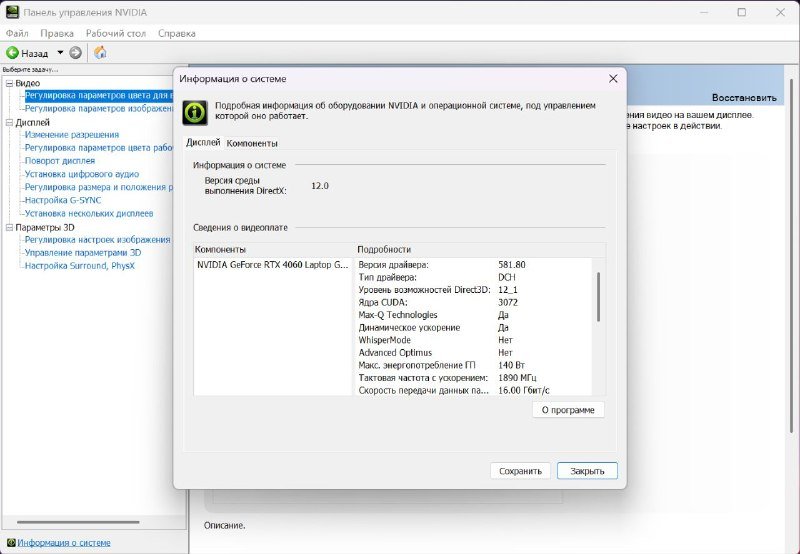Viewport: 800px width, 554px height.
Task: Maximize the NVIDIA control panel window
Action: [x=742, y=12]
